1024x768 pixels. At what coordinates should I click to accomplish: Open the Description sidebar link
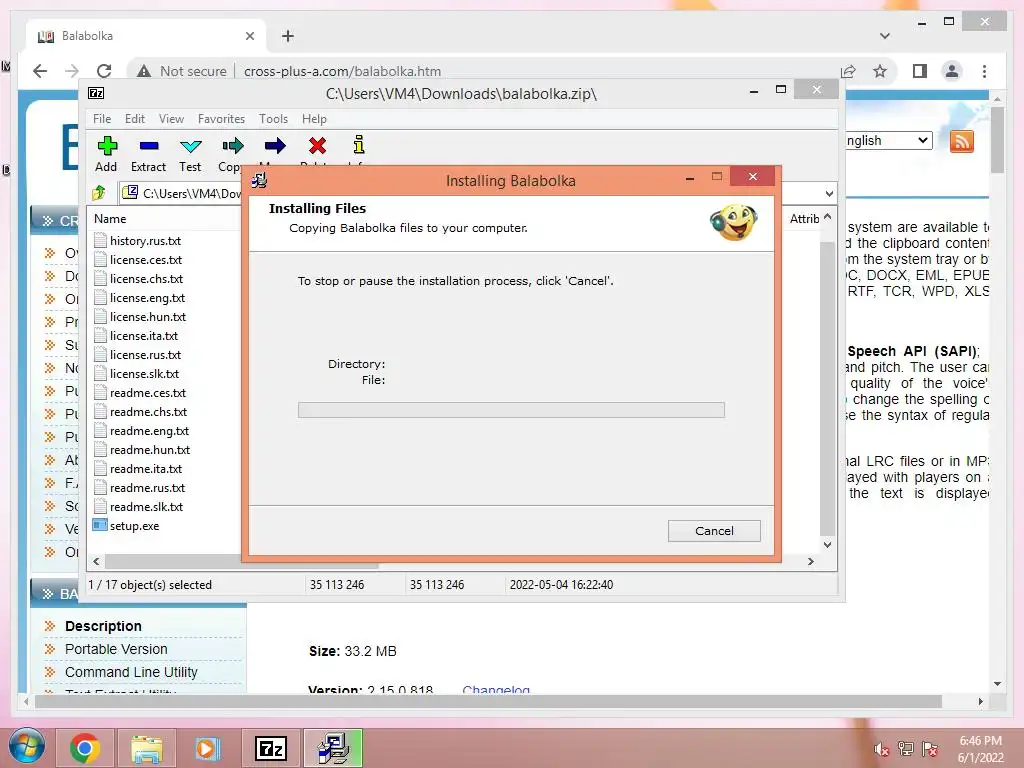point(103,626)
